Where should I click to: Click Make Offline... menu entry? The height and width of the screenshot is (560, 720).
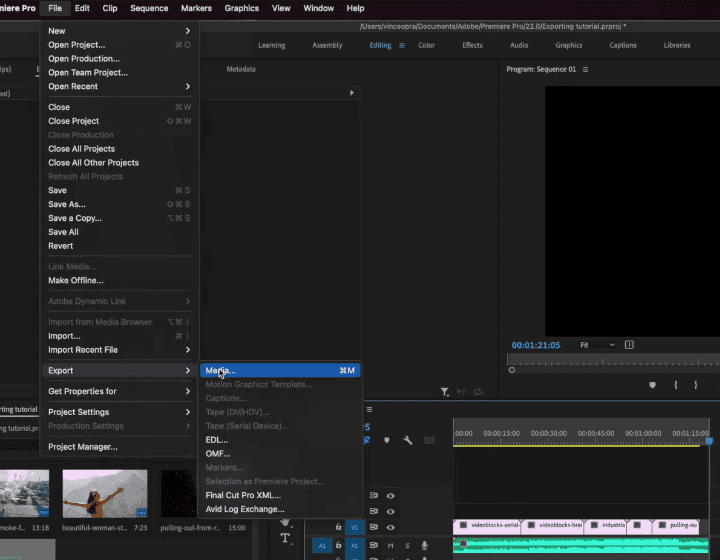pos(118,280)
